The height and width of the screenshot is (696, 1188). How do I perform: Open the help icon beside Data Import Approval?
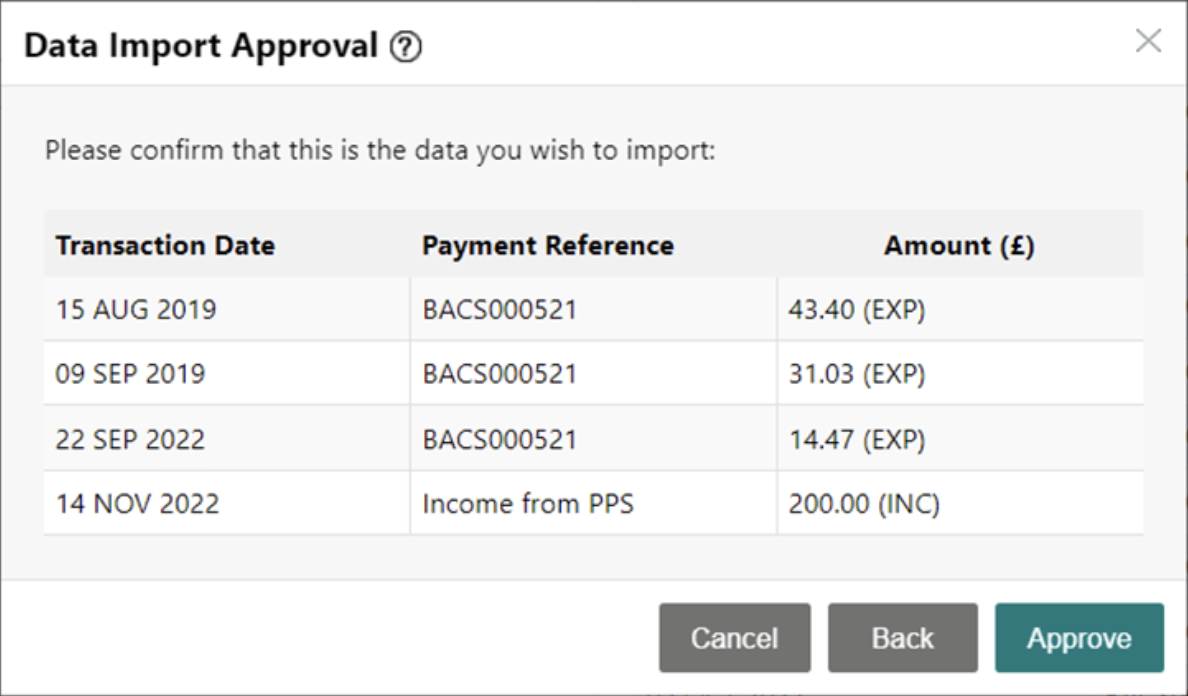point(405,47)
